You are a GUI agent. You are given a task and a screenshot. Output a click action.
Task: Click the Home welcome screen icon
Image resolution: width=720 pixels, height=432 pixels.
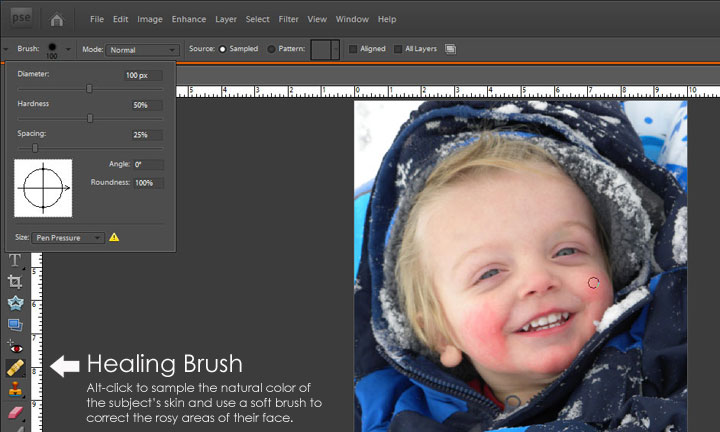point(57,19)
